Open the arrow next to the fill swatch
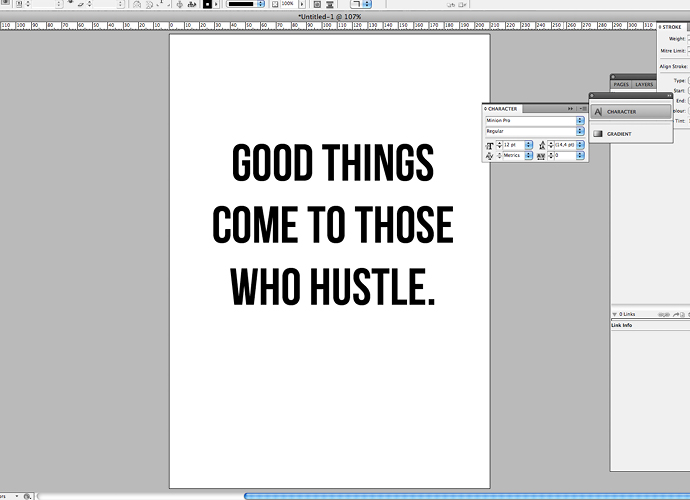Viewport: 690px width, 500px height. tap(216, 4)
